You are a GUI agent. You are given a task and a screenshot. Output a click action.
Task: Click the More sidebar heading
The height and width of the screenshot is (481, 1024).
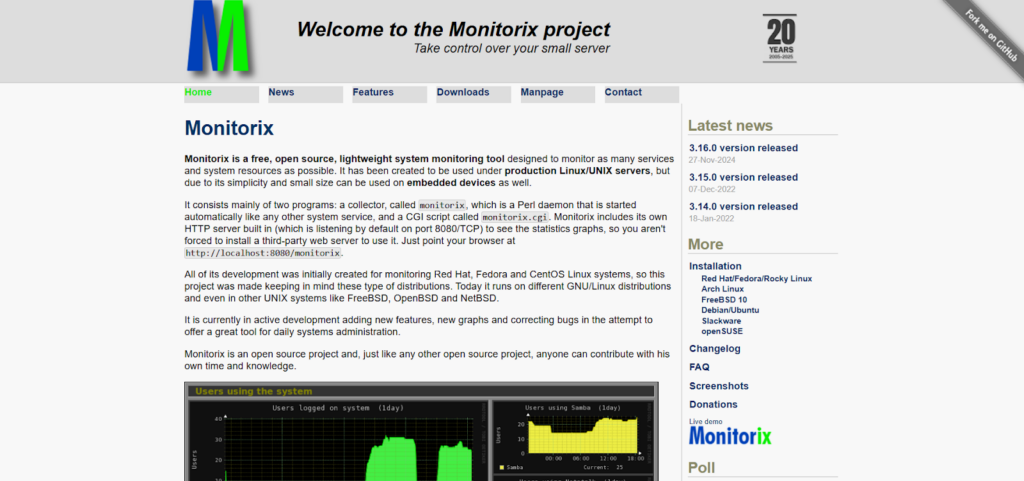pos(705,245)
